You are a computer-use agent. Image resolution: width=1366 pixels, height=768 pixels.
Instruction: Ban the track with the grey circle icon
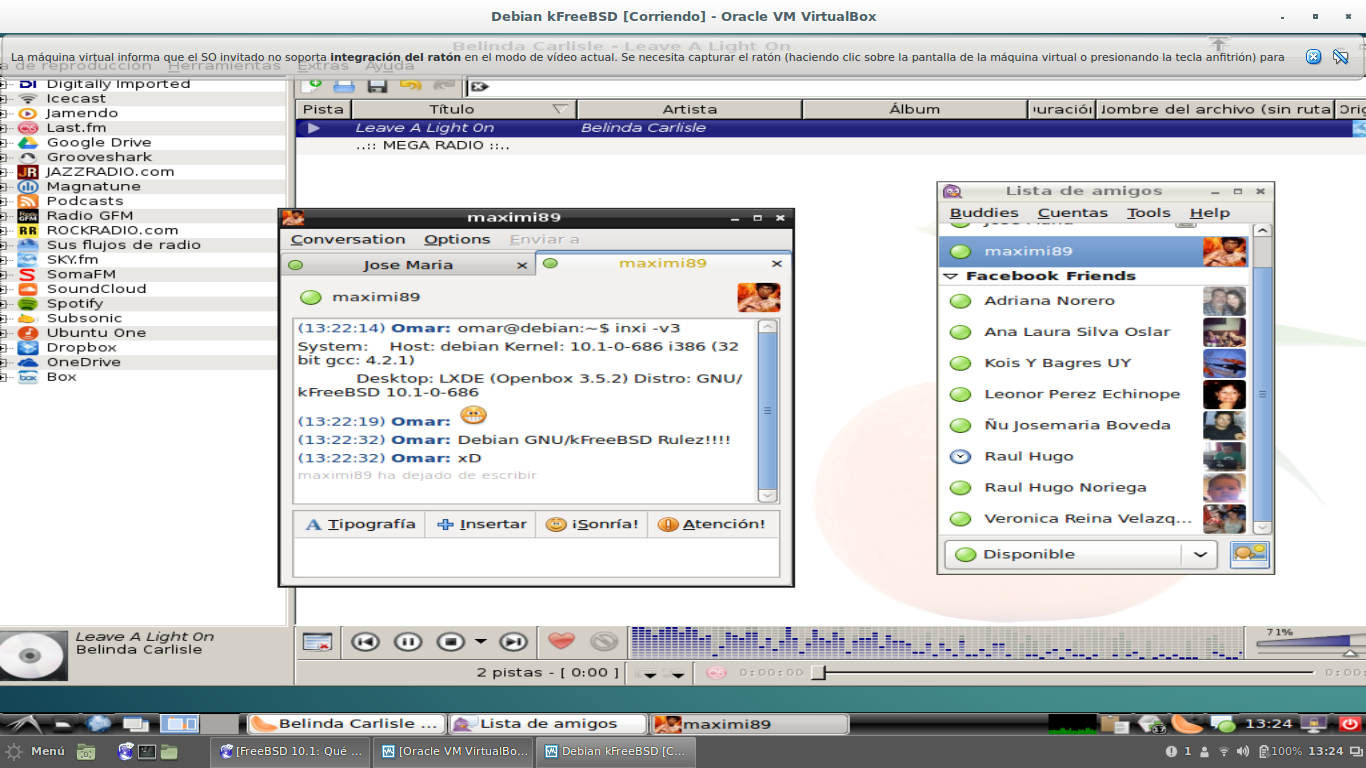604,642
